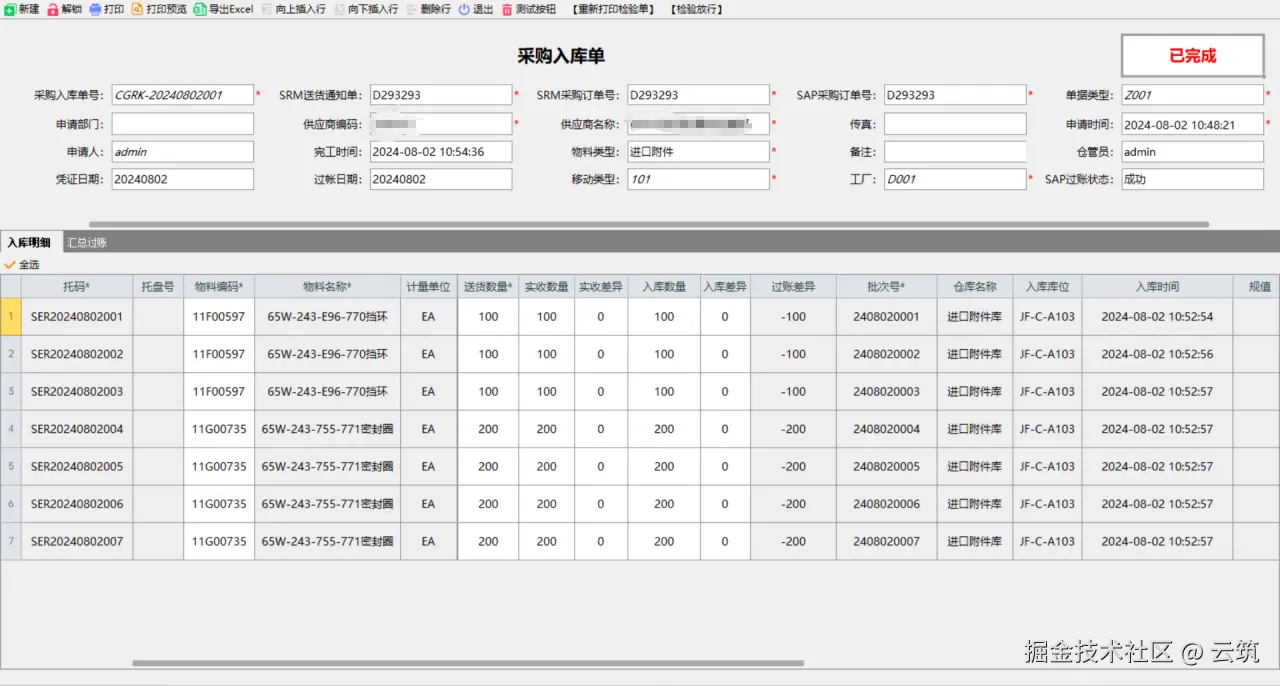Image resolution: width=1280 pixels, height=686 pixels.
Task: Click 入库时间 cell 2024-08-02 10:52:56
Action: point(1157,354)
